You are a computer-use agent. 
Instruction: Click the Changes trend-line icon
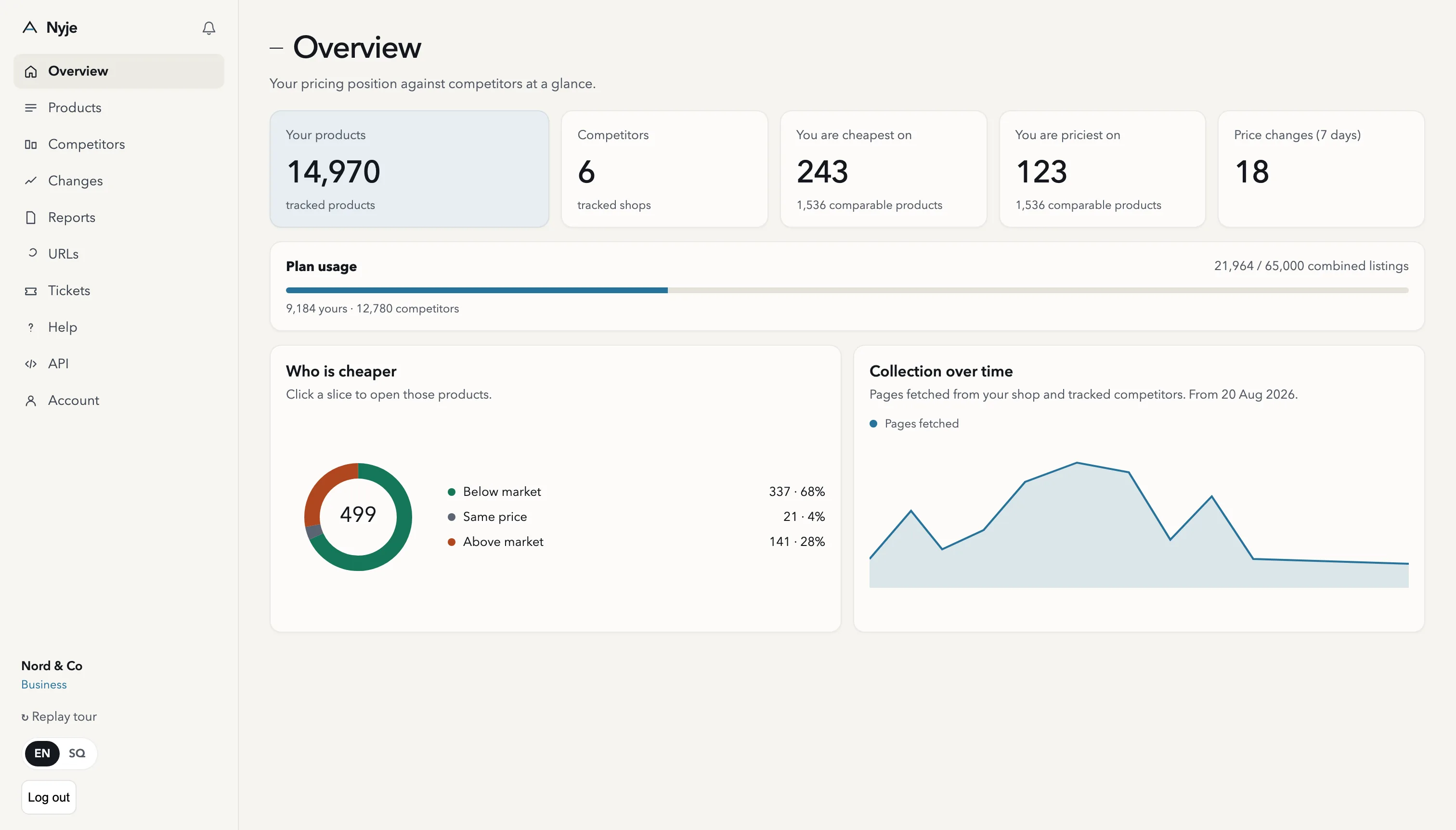tap(31, 181)
